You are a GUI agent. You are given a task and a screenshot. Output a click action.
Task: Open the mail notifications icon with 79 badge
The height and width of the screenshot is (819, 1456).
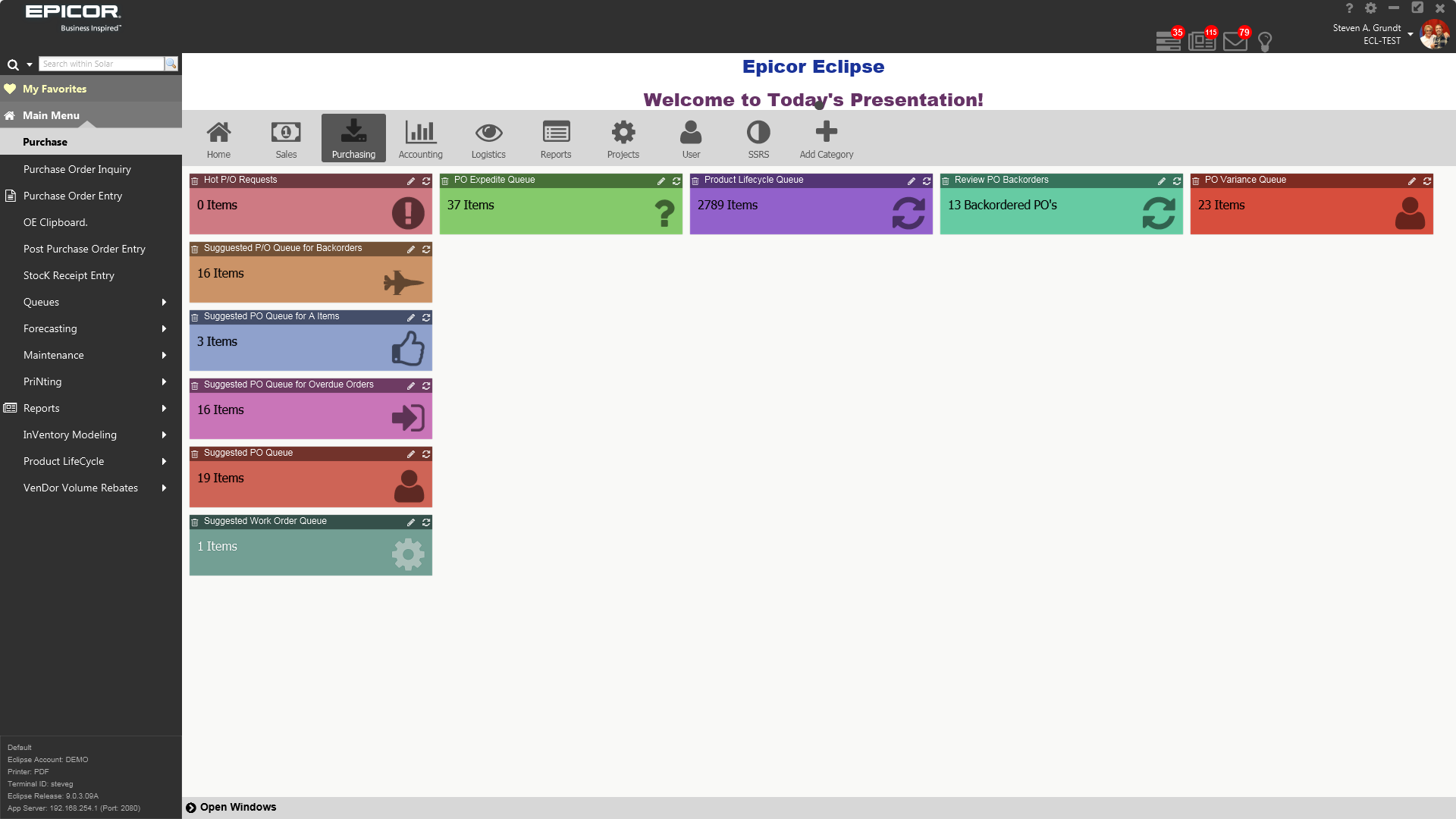(x=1235, y=41)
